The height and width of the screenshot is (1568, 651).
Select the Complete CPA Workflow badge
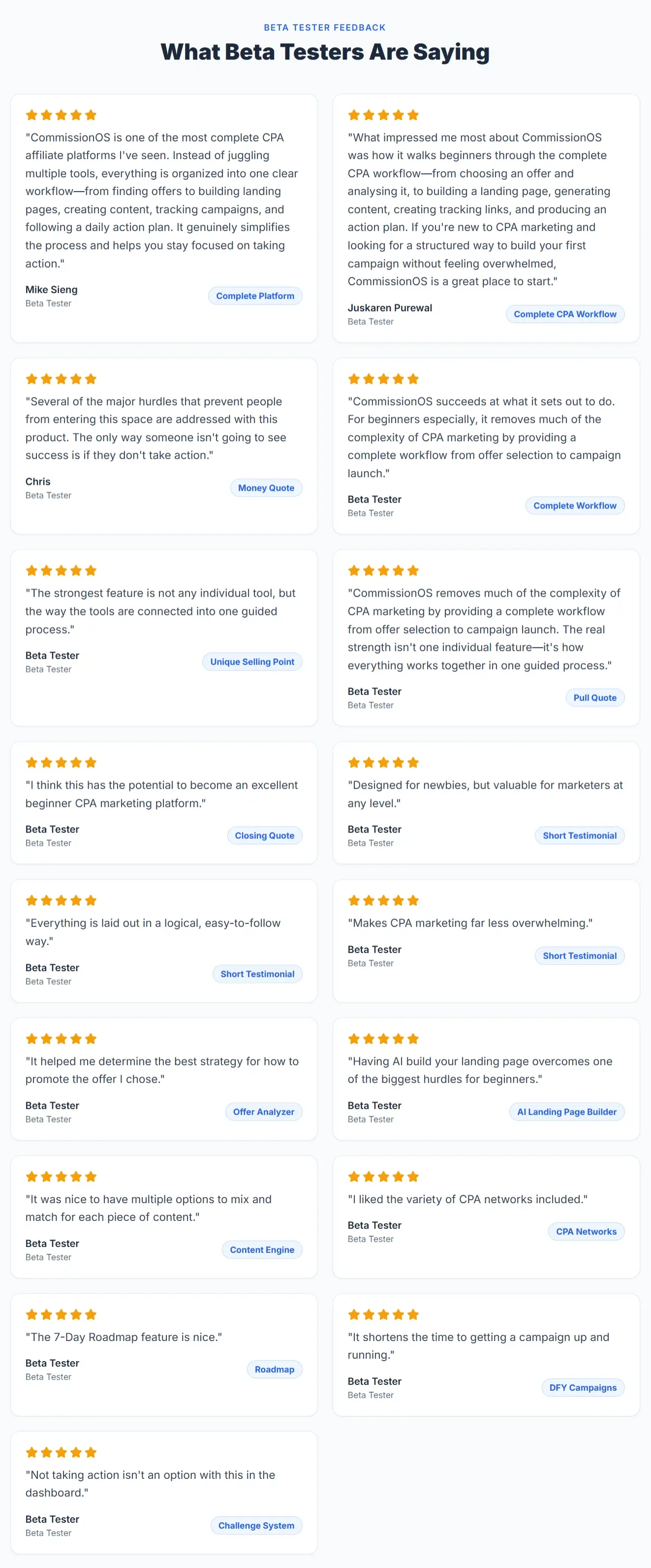(564, 314)
